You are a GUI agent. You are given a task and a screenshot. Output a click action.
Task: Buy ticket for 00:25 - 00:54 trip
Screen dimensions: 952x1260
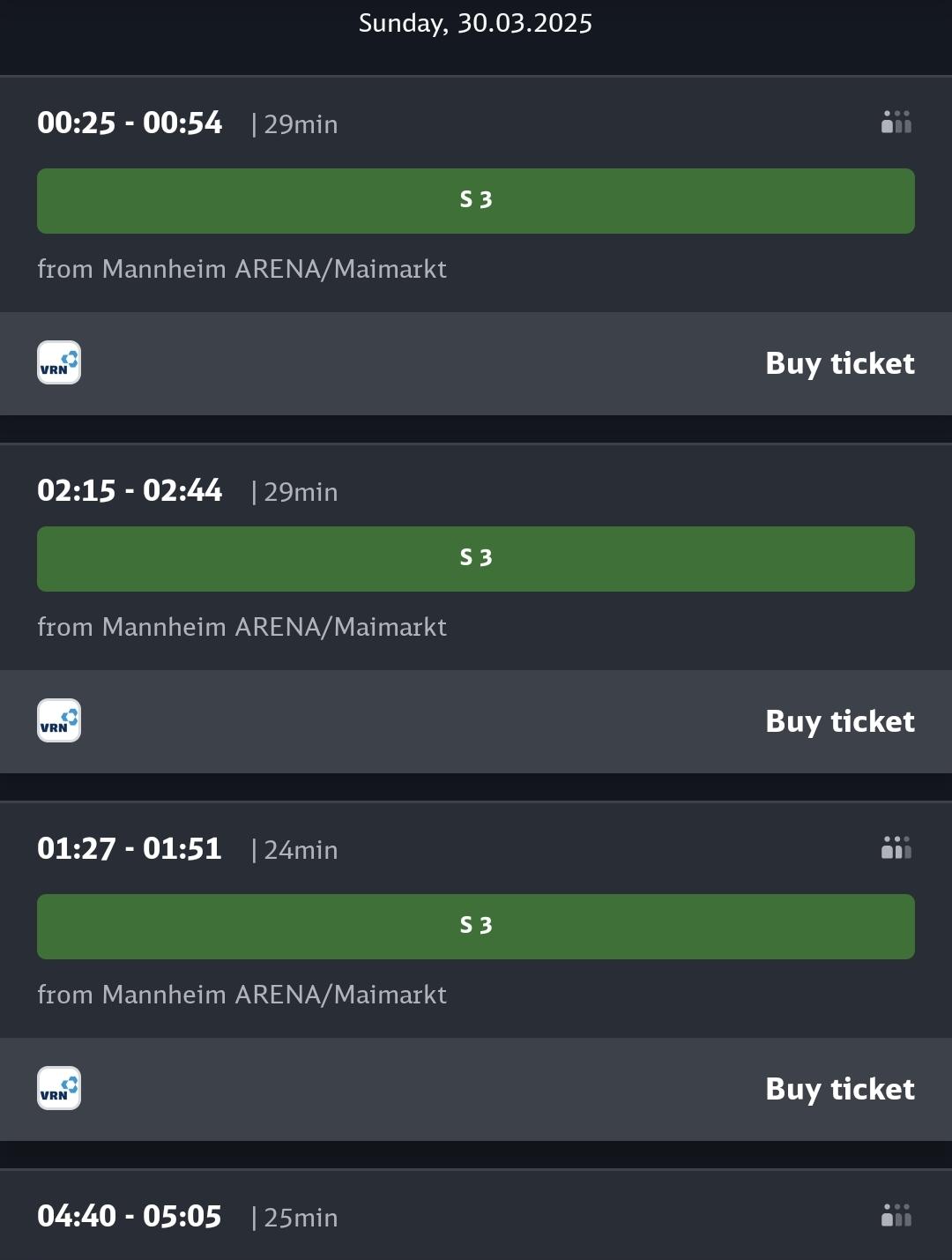pyautogui.click(x=840, y=363)
